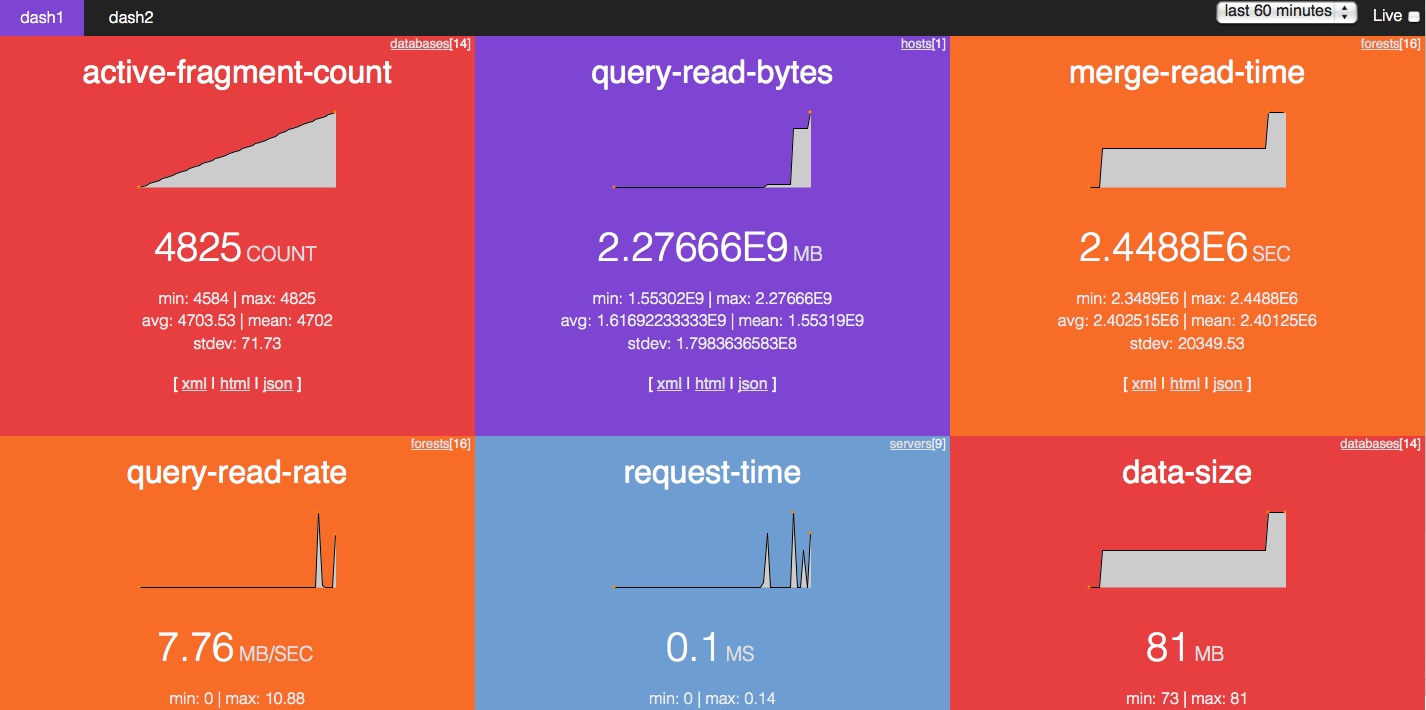
Task: Click the 2.4488E6 SEC value
Action: (x=1185, y=247)
